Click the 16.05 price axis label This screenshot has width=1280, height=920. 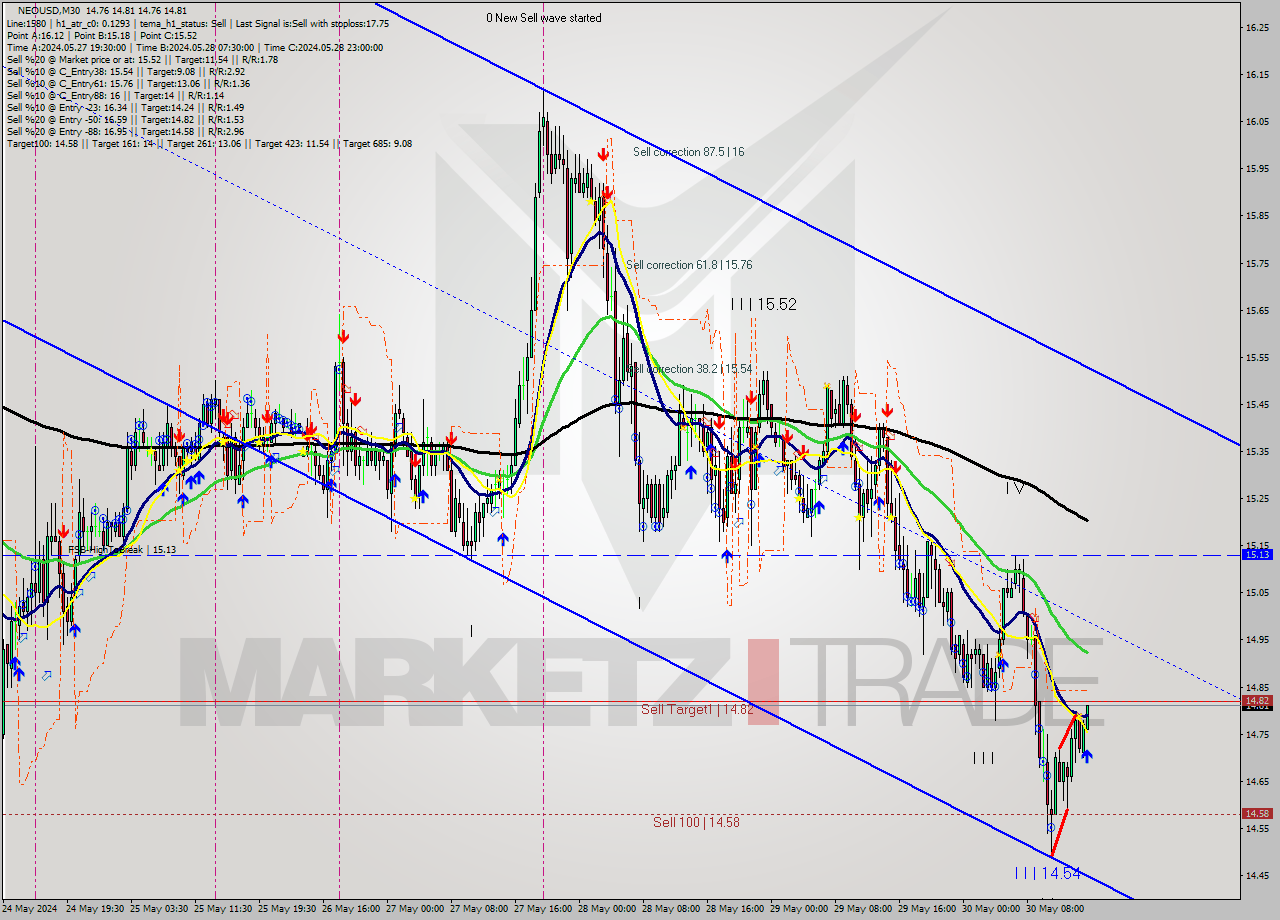[1256, 121]
